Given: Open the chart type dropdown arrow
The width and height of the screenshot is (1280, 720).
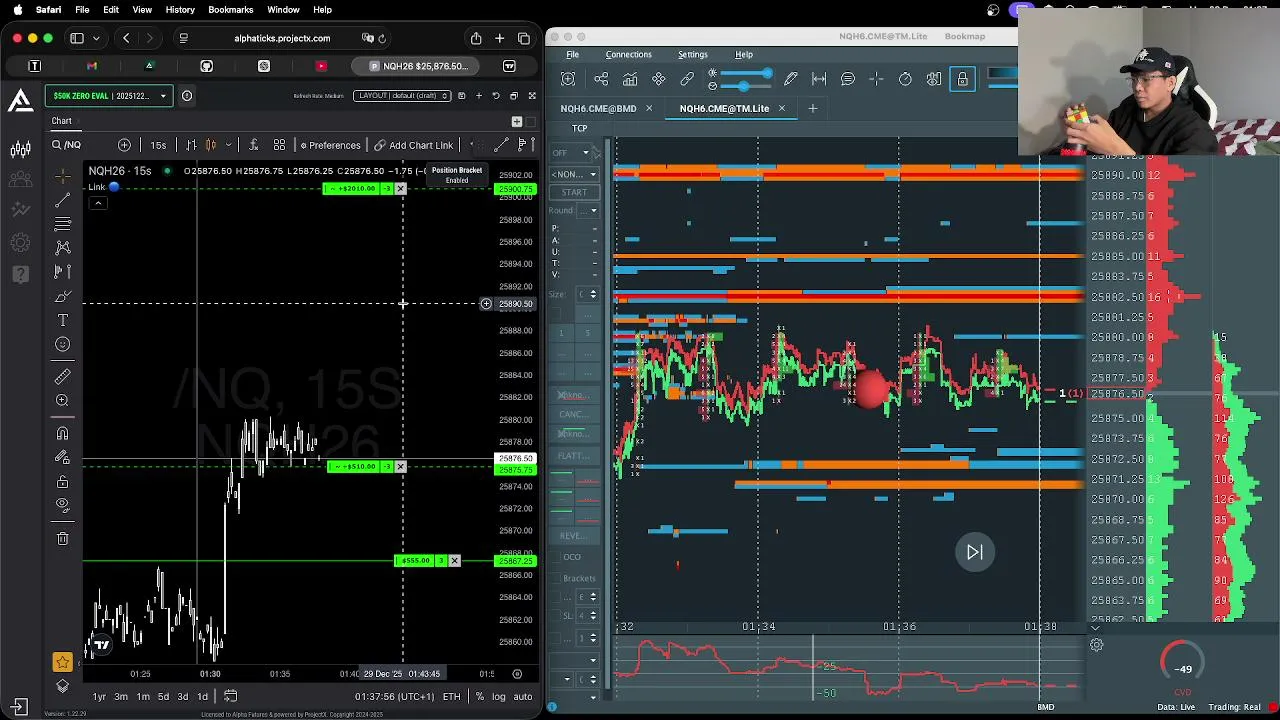Looking at the screenshot, I should [x=228, y=145].
